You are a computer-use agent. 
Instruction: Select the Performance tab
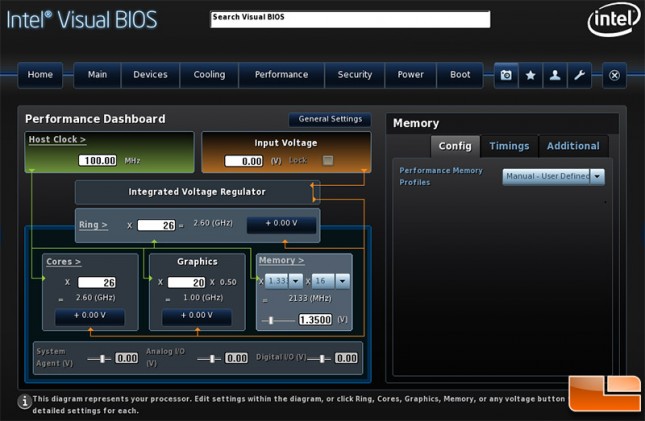[281, 75]
